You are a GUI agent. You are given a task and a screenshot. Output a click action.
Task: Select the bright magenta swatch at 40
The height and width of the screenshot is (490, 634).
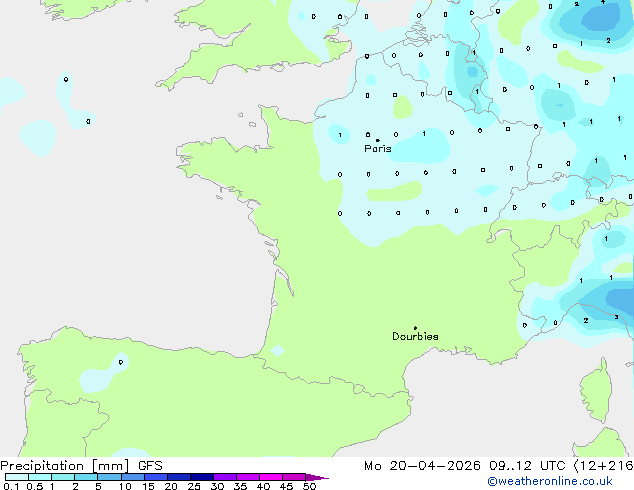click(x=271, y=477)
